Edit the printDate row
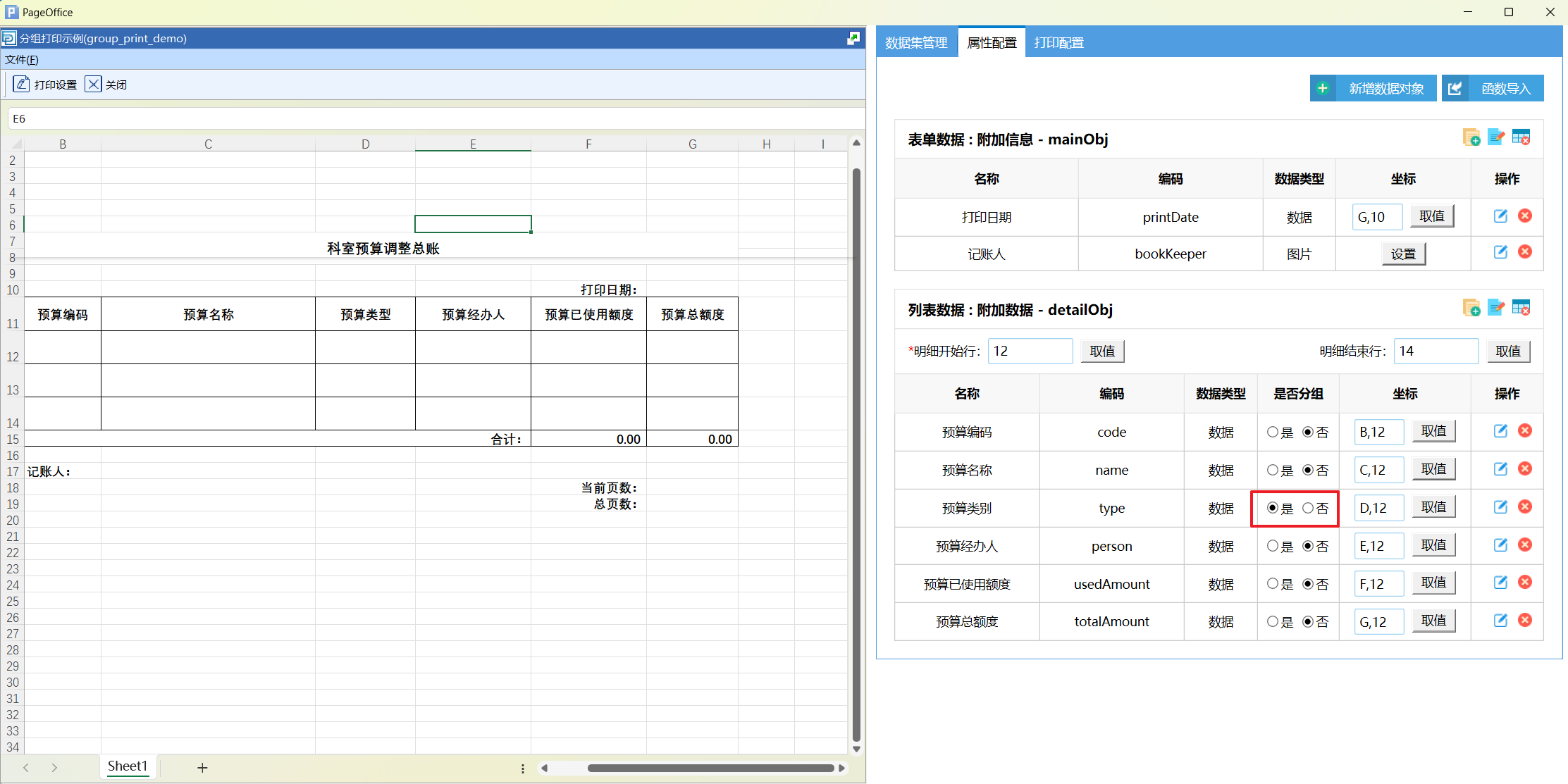This screenshot has width=1568, height=784. click(x=1500, y=216)
